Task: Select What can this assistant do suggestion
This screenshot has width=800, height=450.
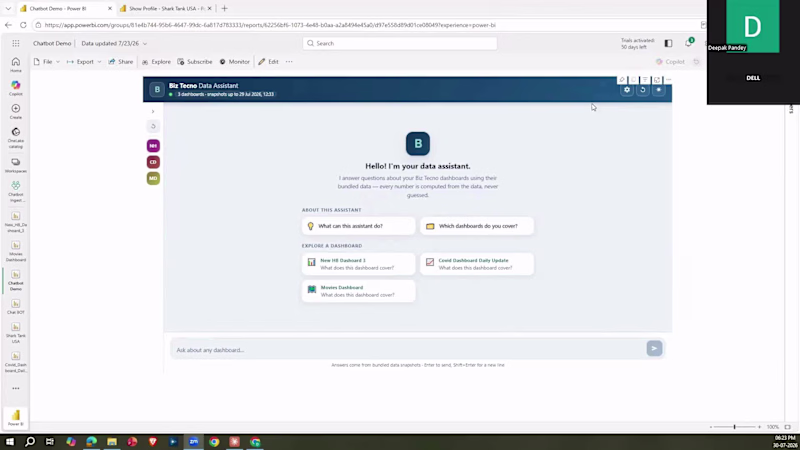Action: (359, 226)
